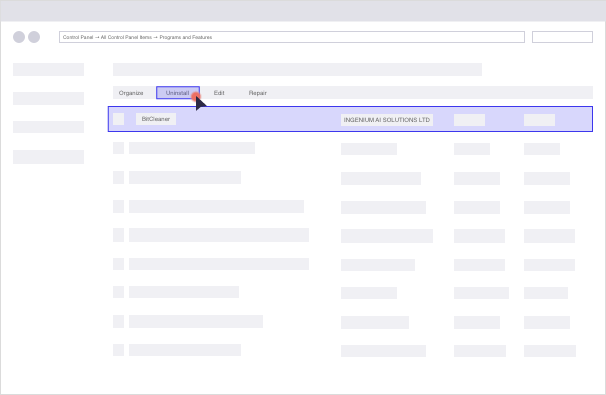Focus the Control Panel address bar

(x=292, y=37)
